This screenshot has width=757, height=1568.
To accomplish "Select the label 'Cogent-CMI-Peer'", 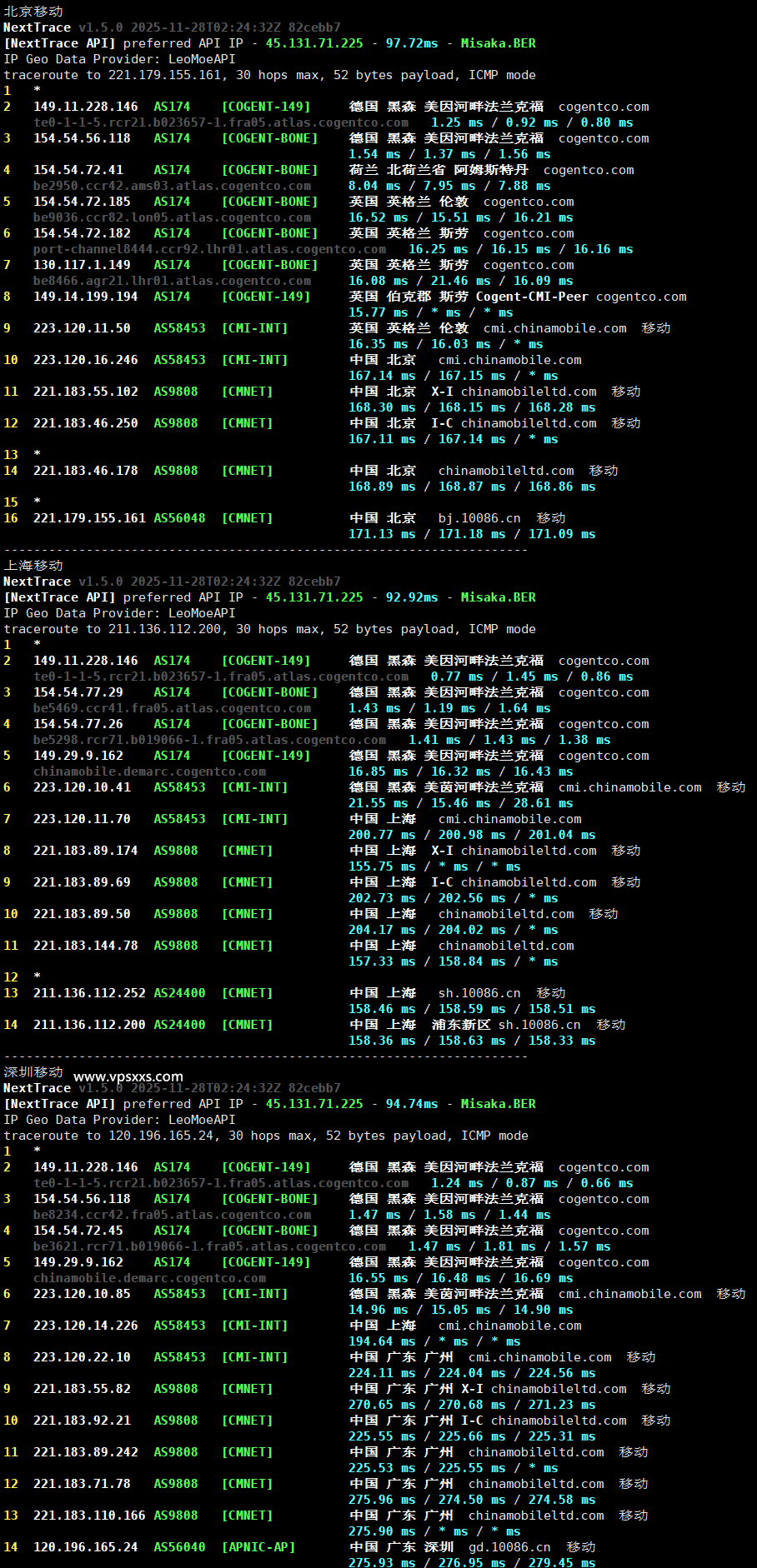I will tap(532, 297).
